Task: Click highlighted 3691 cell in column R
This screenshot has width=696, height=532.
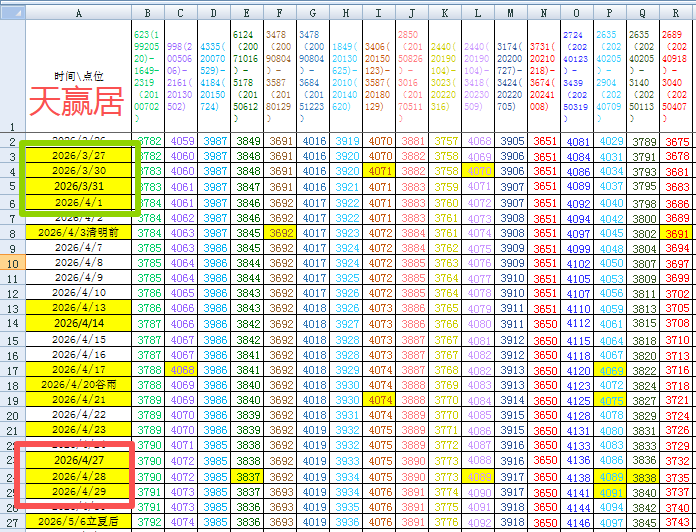Action: [x=677, y=232]
